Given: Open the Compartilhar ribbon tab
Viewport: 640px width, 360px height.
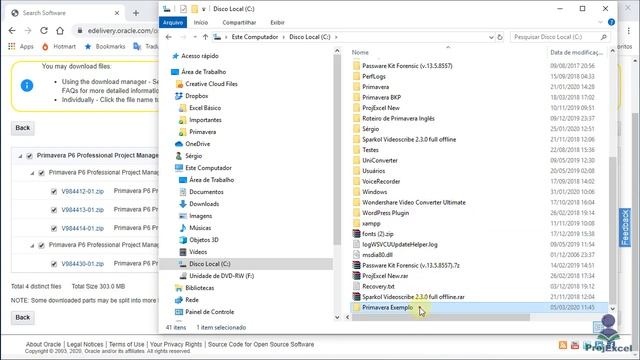Looking at the screenshot, I should coord(239,22).
